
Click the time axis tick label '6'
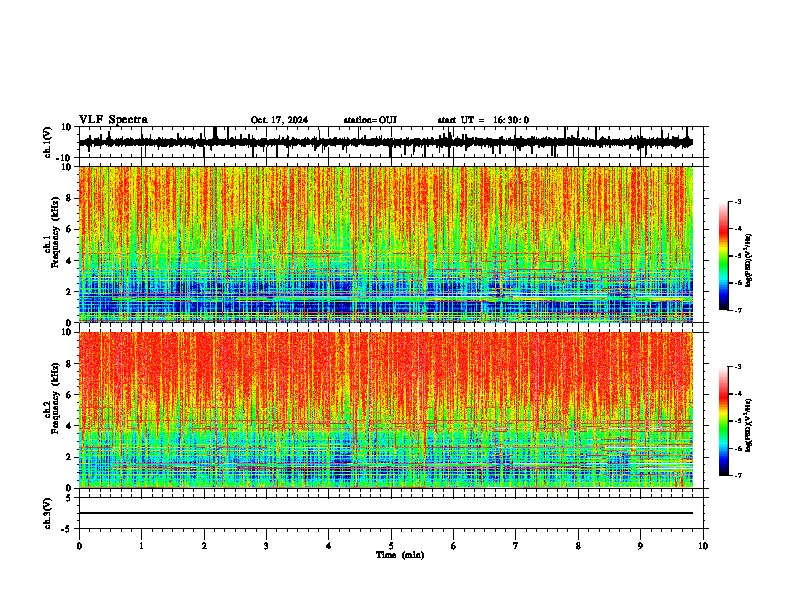(x=454, y=546)
